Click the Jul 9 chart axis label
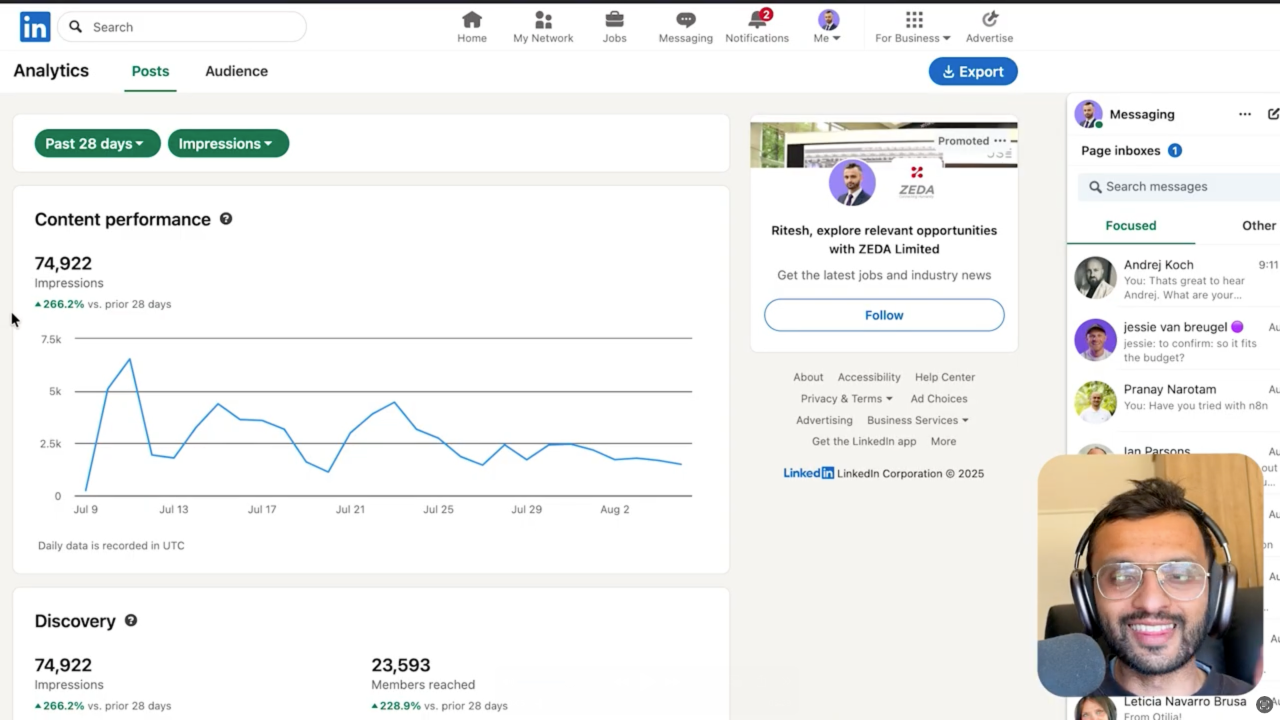Screen dimensions: 1280x720 click(86, 509)
